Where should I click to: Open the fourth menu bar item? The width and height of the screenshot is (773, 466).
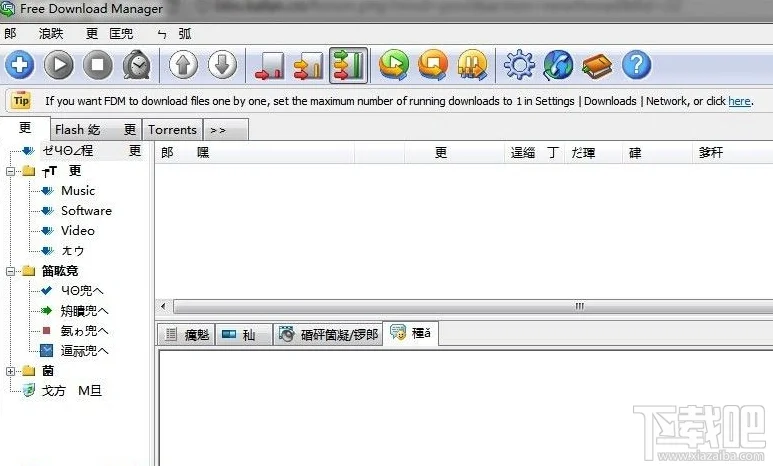[121, 34]
